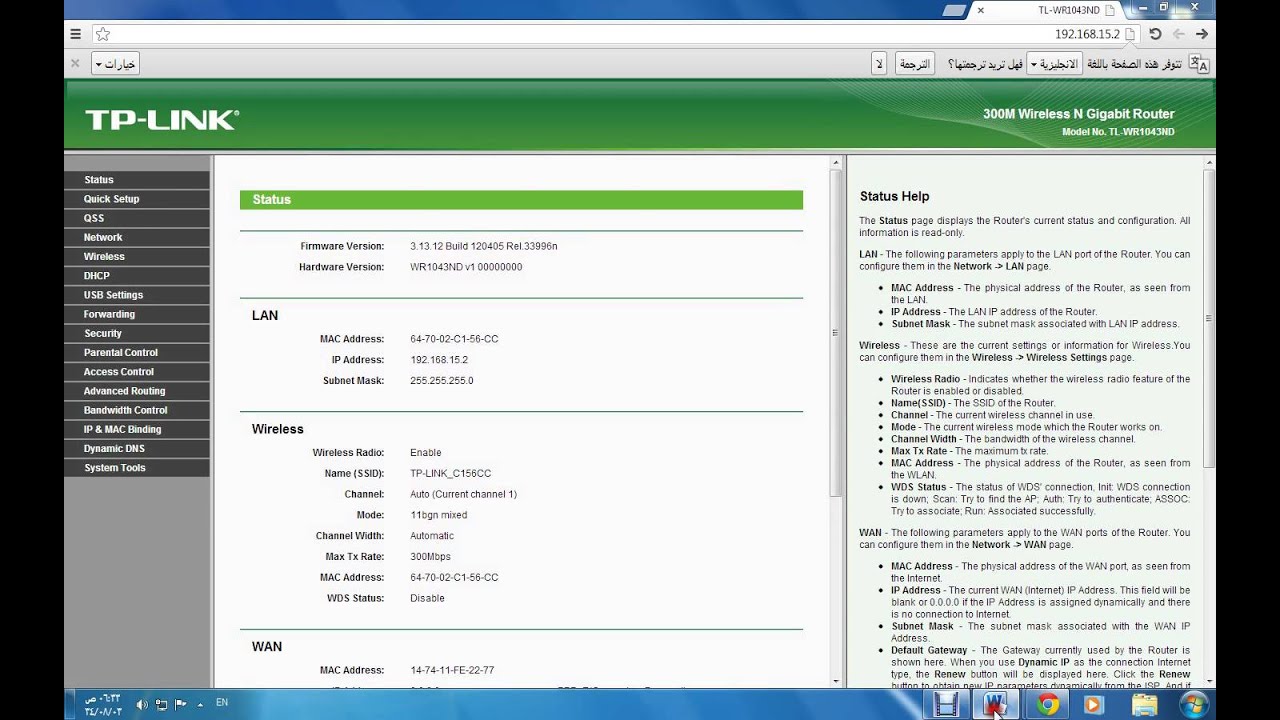Viewport: 1280px width, 720px height.
Task: Open Access Control in the sidebar
Action: [x=137, y=372]
